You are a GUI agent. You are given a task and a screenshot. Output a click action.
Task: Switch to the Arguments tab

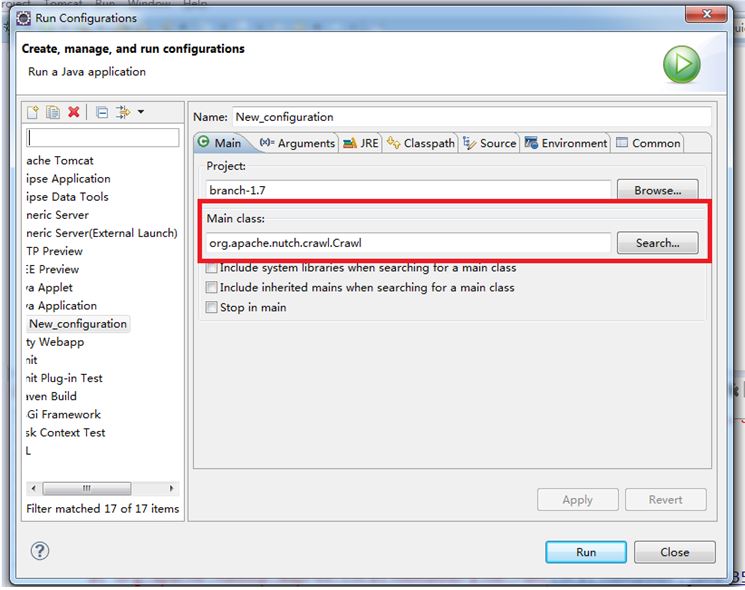coord(297,143)
